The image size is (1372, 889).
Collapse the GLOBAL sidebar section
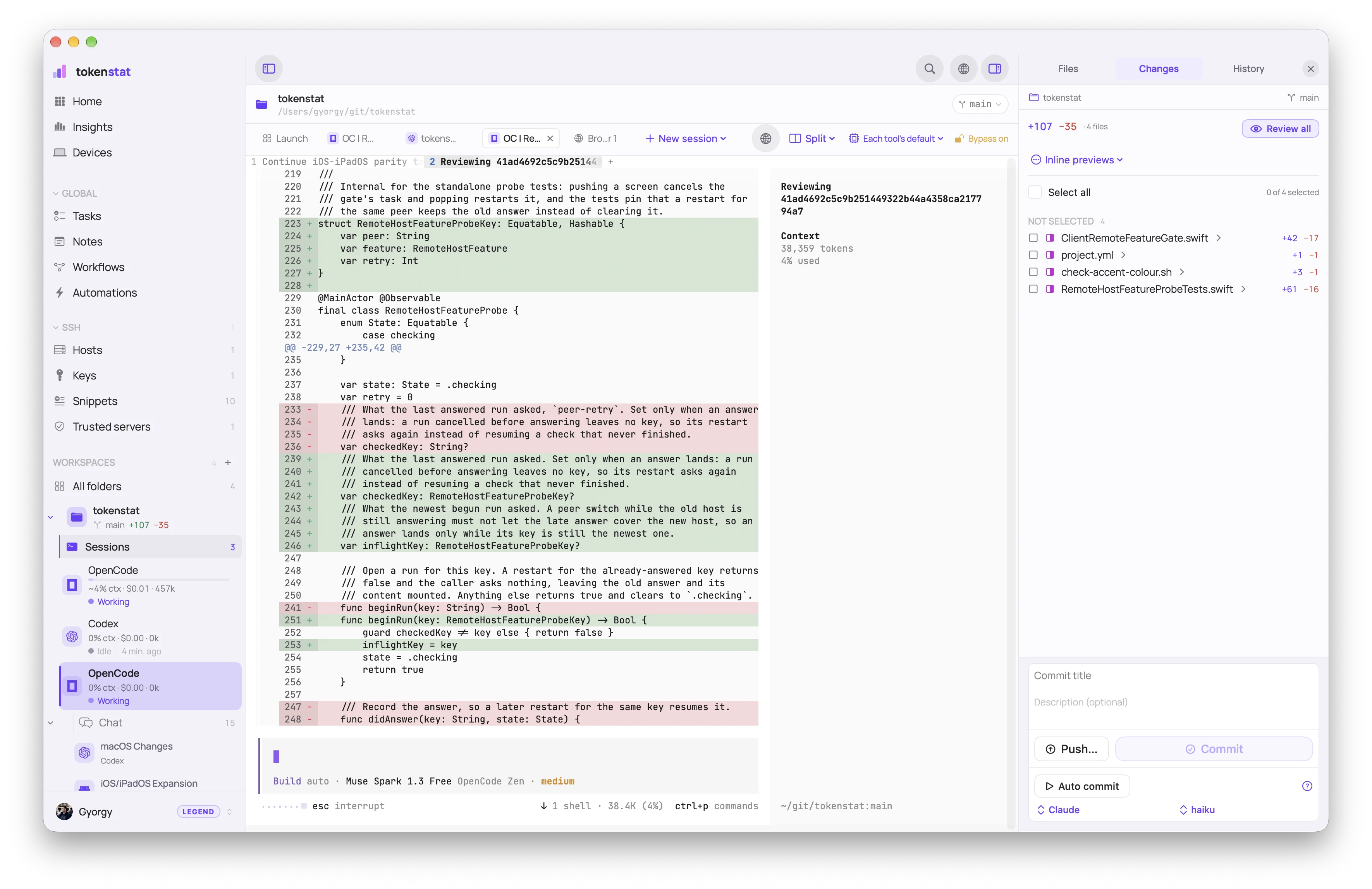click(75, 193)
